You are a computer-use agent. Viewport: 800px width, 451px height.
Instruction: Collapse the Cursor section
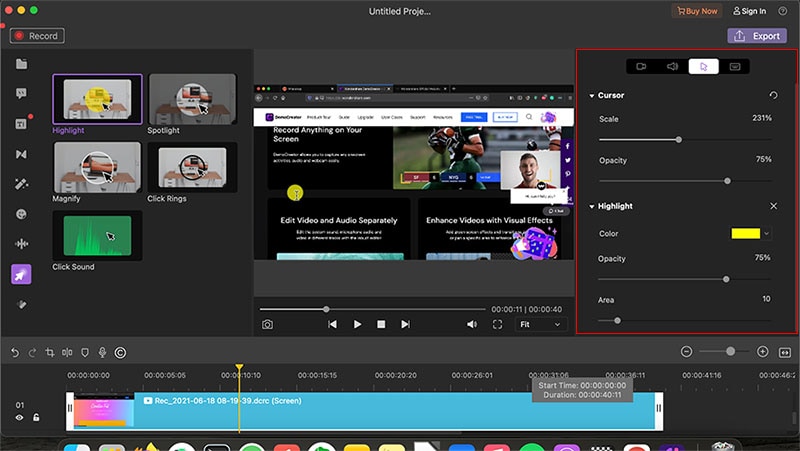592,96
